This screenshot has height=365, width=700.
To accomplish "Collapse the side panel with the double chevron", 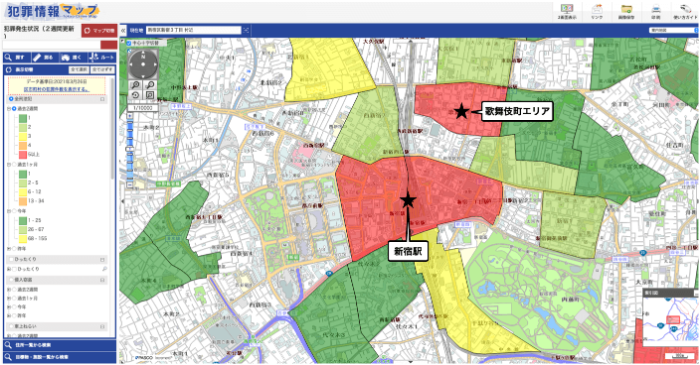I will [x=123, y=30].
